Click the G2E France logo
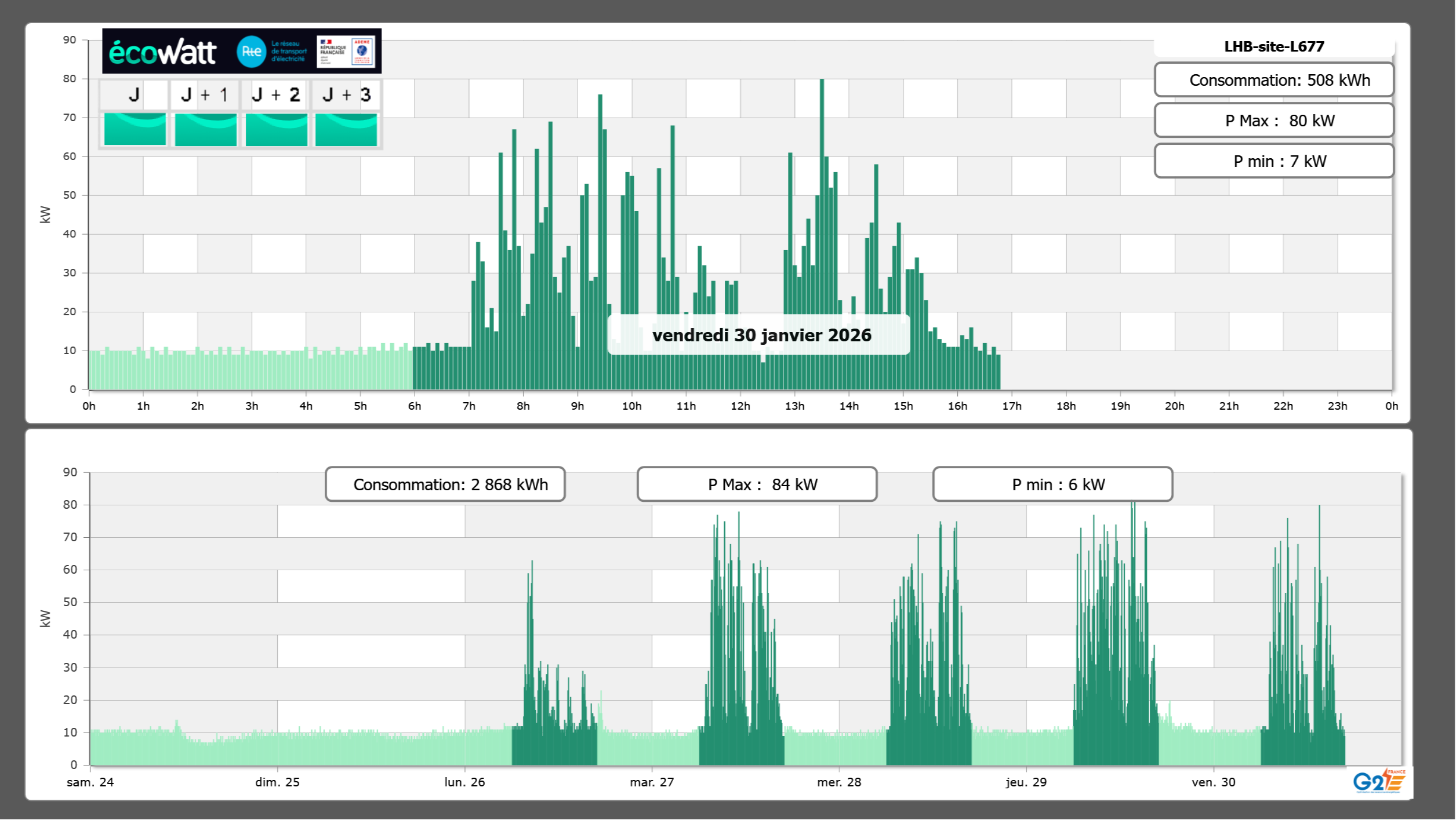This screenshot has height=820, width=1456. 1379,781
